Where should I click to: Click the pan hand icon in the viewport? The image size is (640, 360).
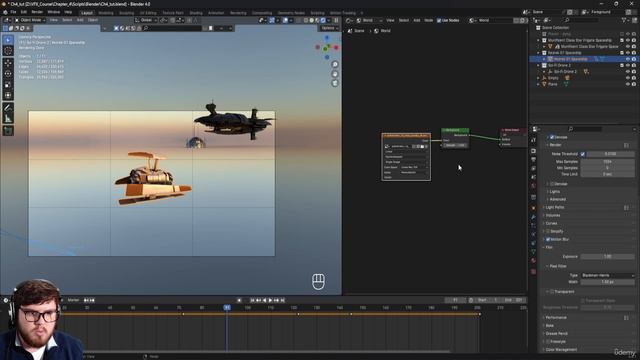tap(335, 74)
